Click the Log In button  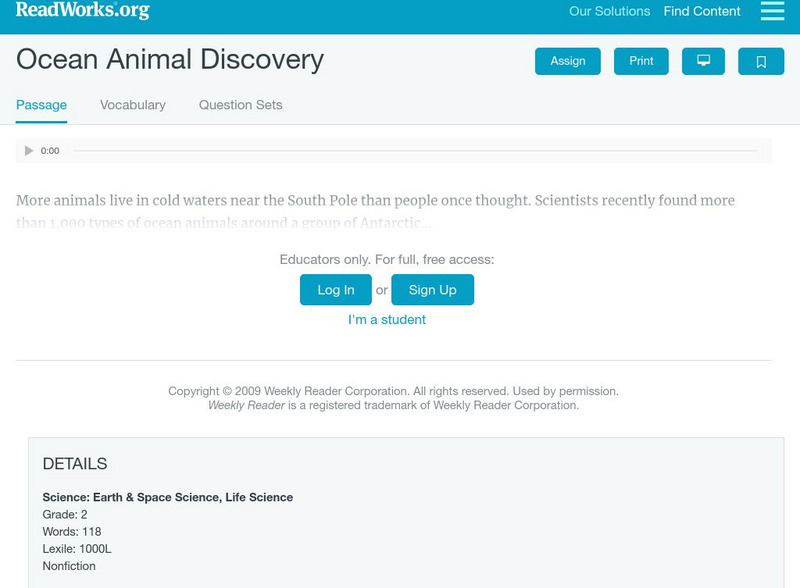(336, 290)
